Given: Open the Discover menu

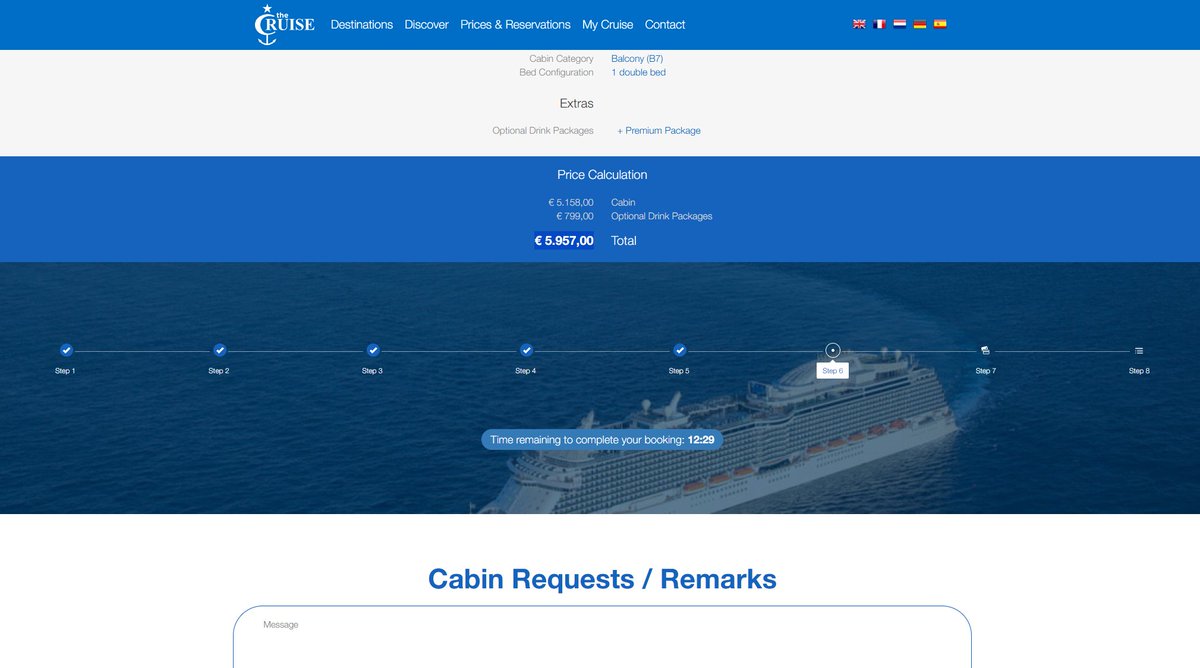Looking at the screenshot, I should [x=427, y=25].
